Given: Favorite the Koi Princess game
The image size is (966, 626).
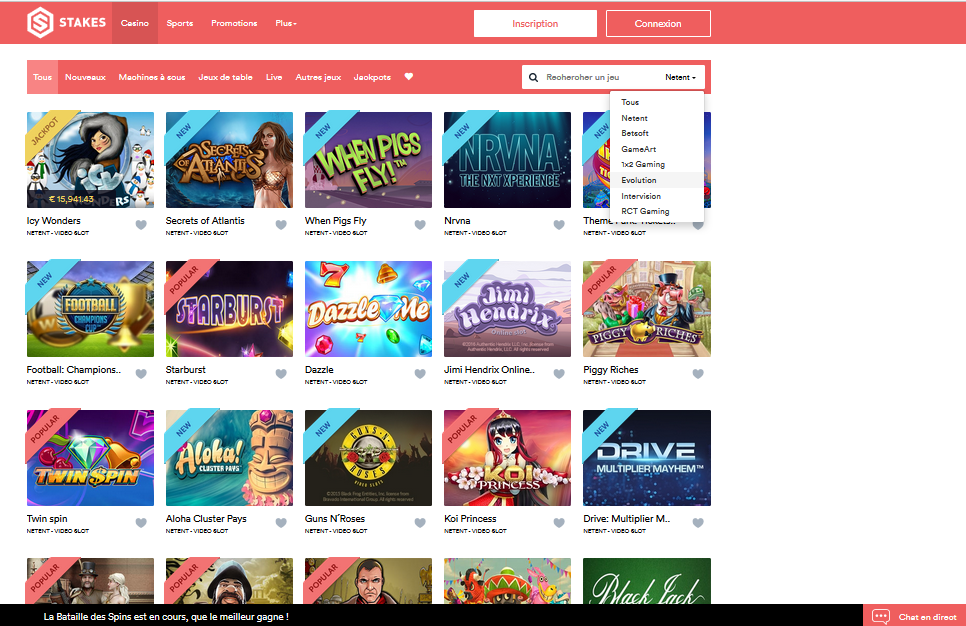Looking at the screenshot, I should 558,522.
